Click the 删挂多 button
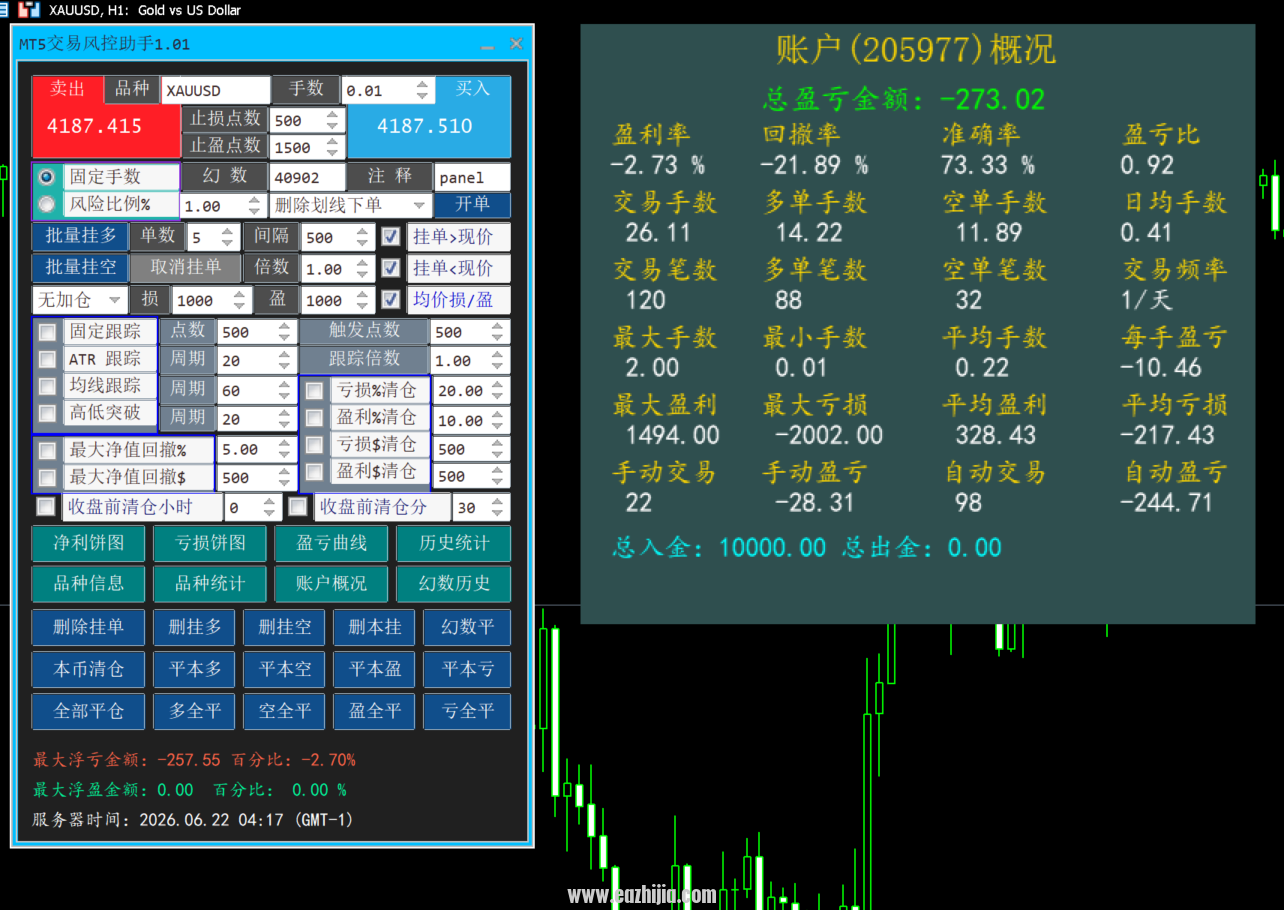The width and height of the screenshot is (1284, 910). tap(195, 628)
